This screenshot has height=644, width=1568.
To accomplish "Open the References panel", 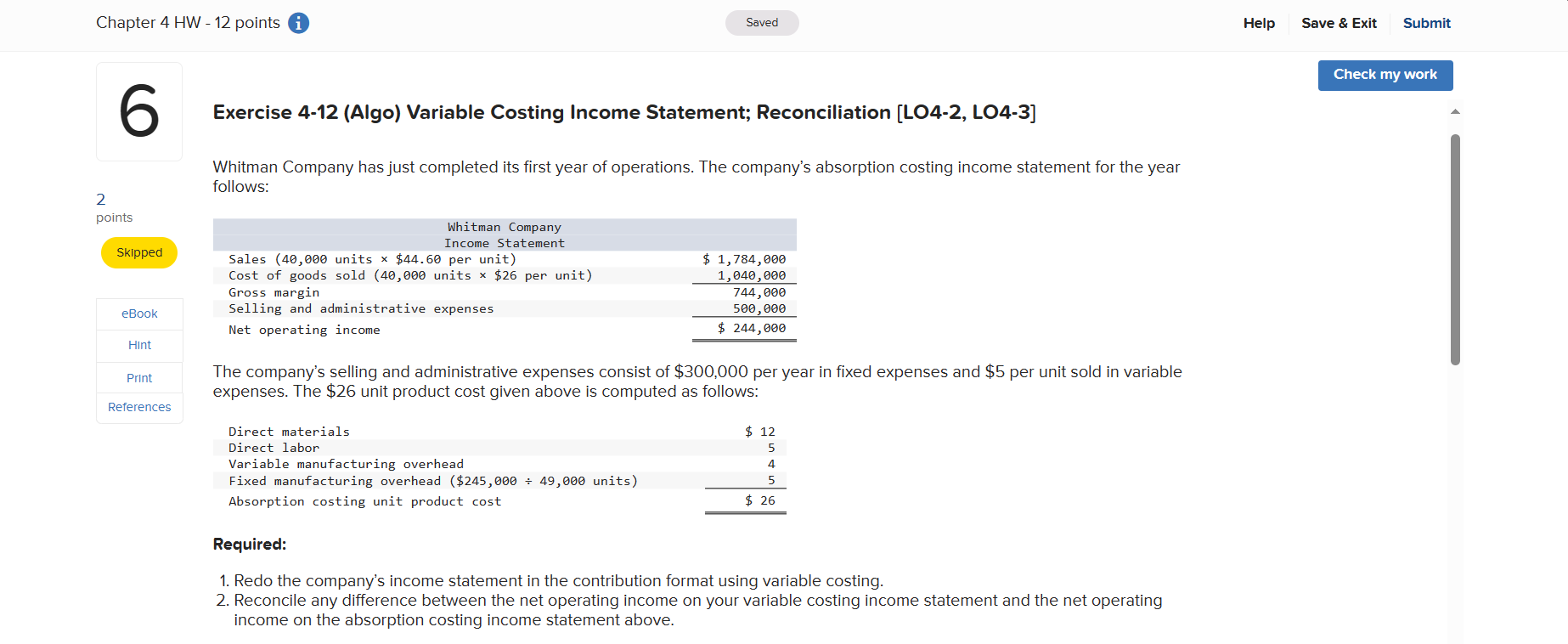I will click(x=139, y=407).
